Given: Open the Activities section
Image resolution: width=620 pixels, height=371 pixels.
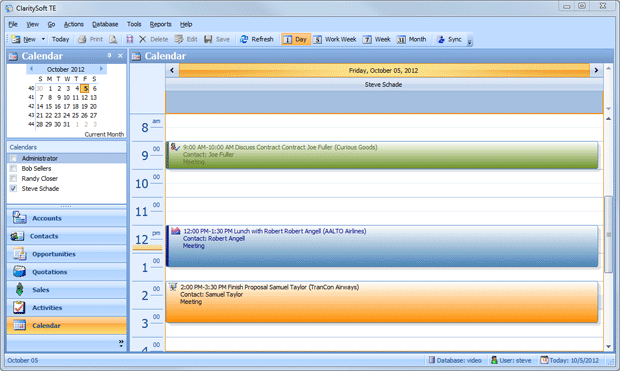Looking at the screenshot, I should 66,307.
